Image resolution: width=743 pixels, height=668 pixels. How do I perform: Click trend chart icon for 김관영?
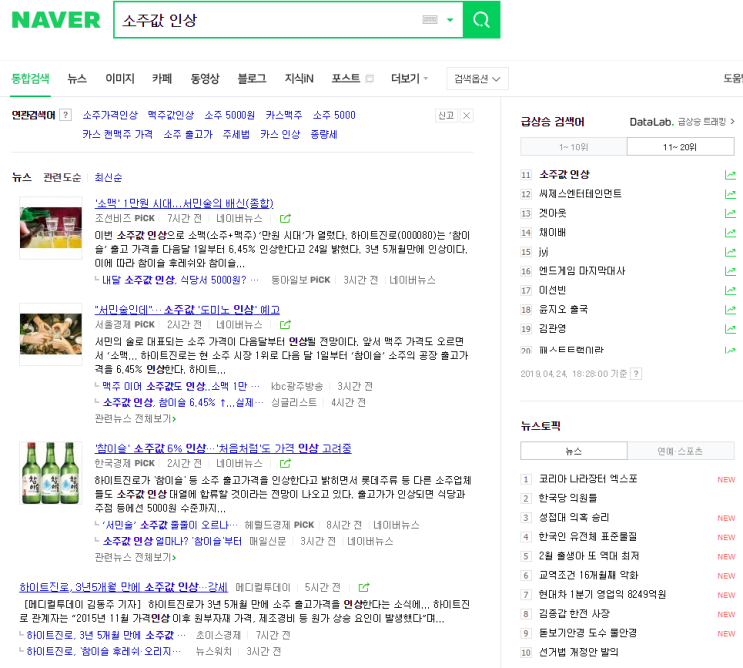click(x=730, y=329)
